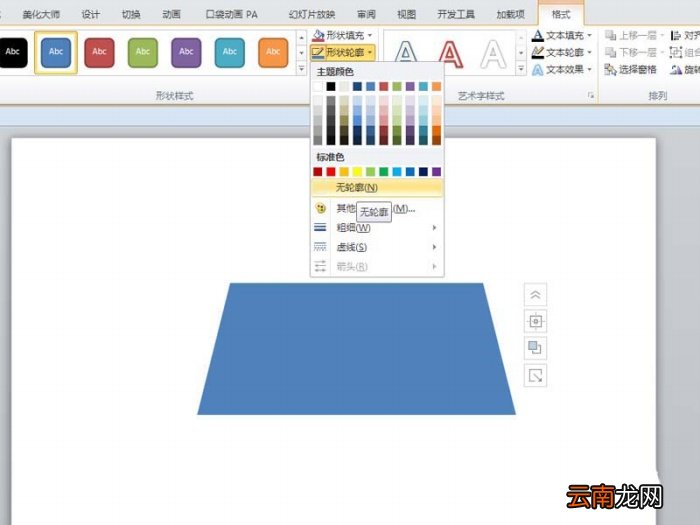
Task: Switch to the 格式 tab
Action: point(561,14)
